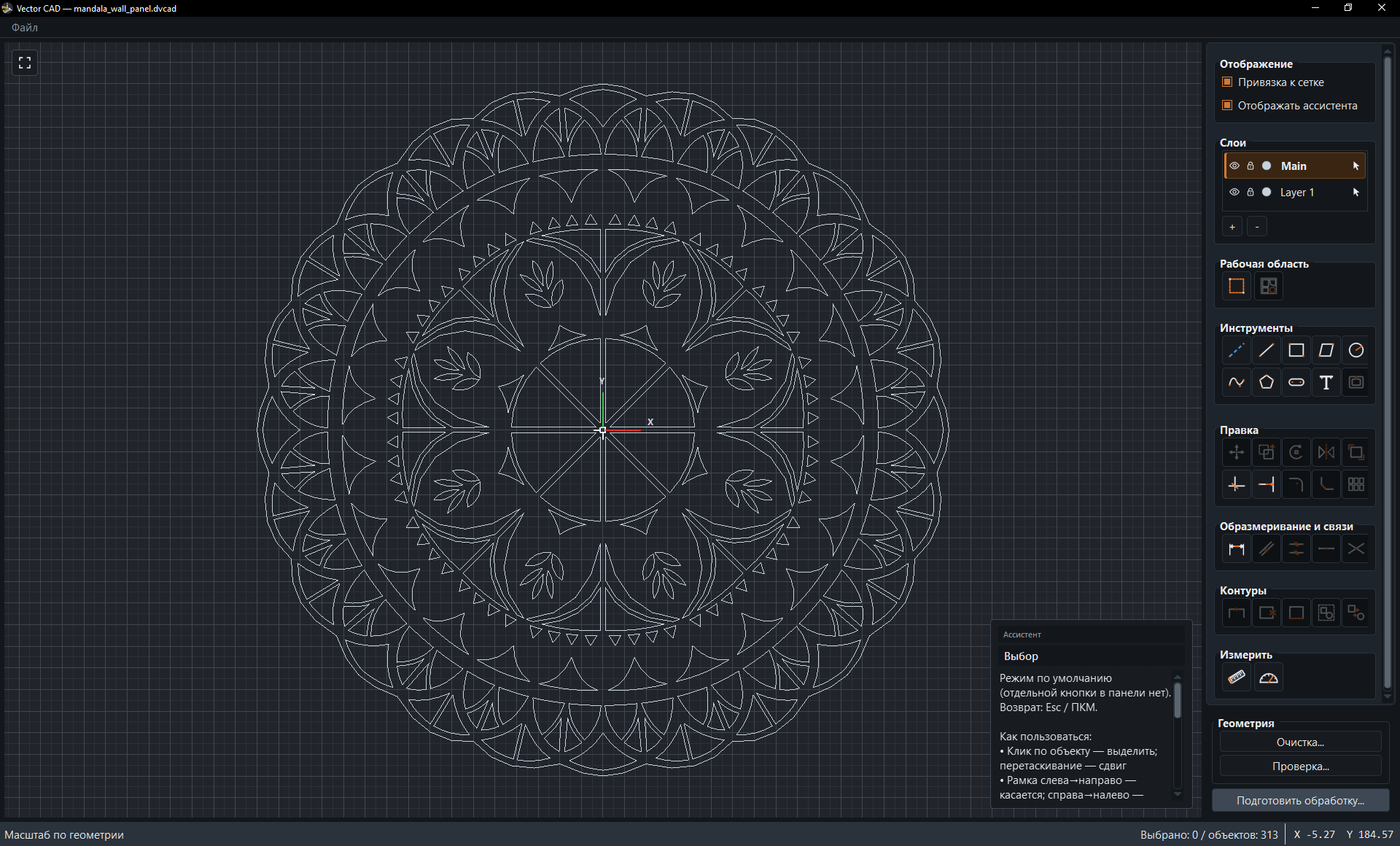The image size is (1400, 846).
Task: Click the Extend tool in Правка
Action: click(1267, 484)
